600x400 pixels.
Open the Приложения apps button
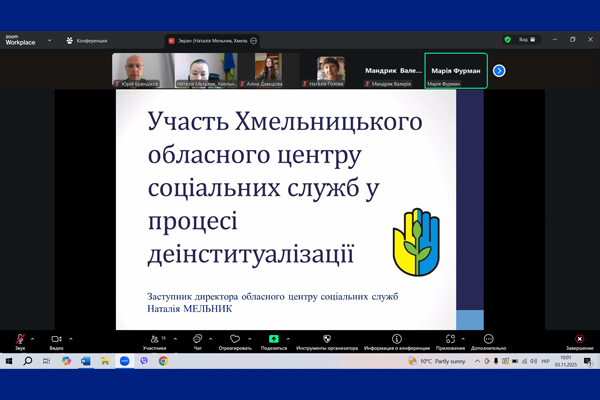click(x=450, y=340)
